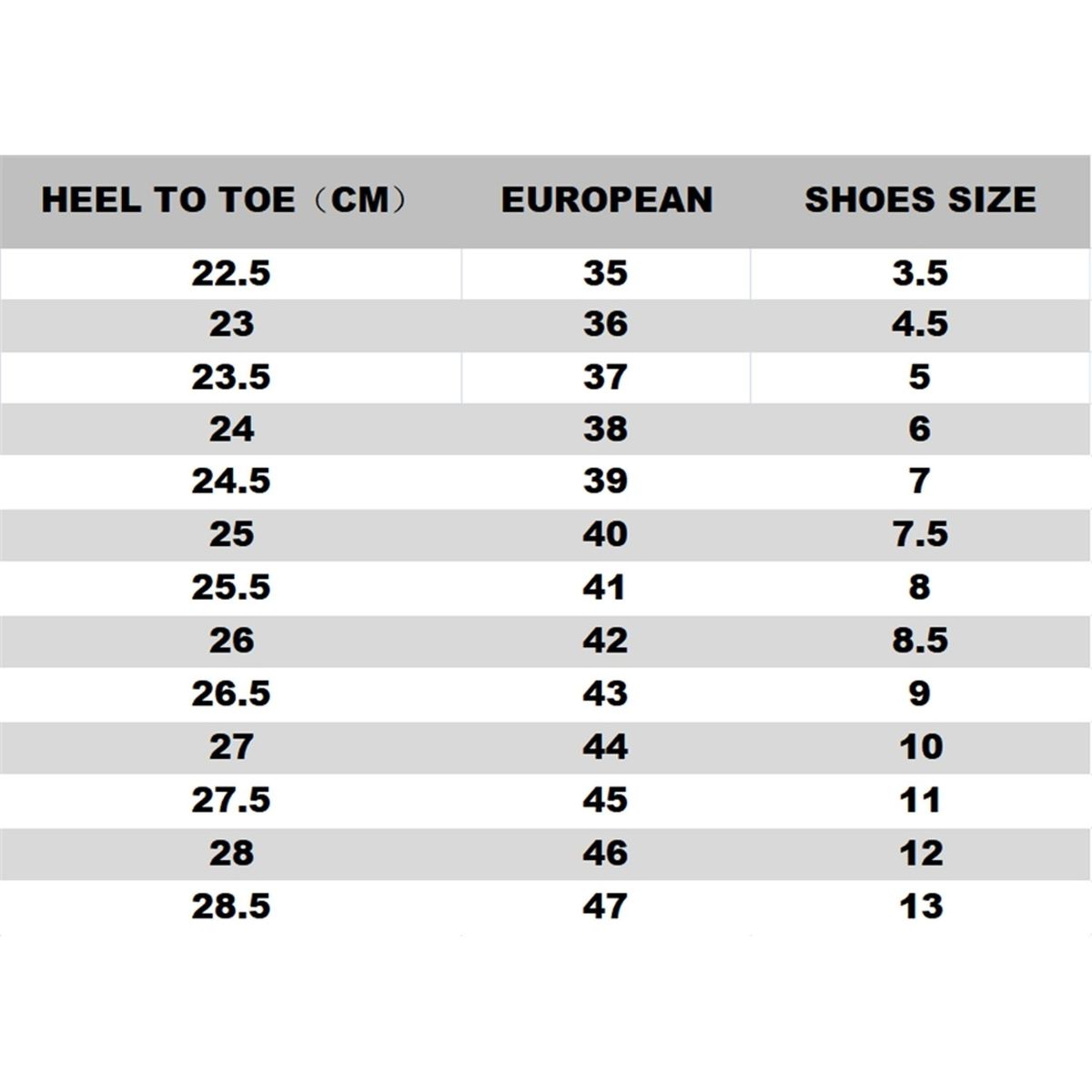Select European size 35 cell
1092x1092 pixels.
[x=605, y=273]
